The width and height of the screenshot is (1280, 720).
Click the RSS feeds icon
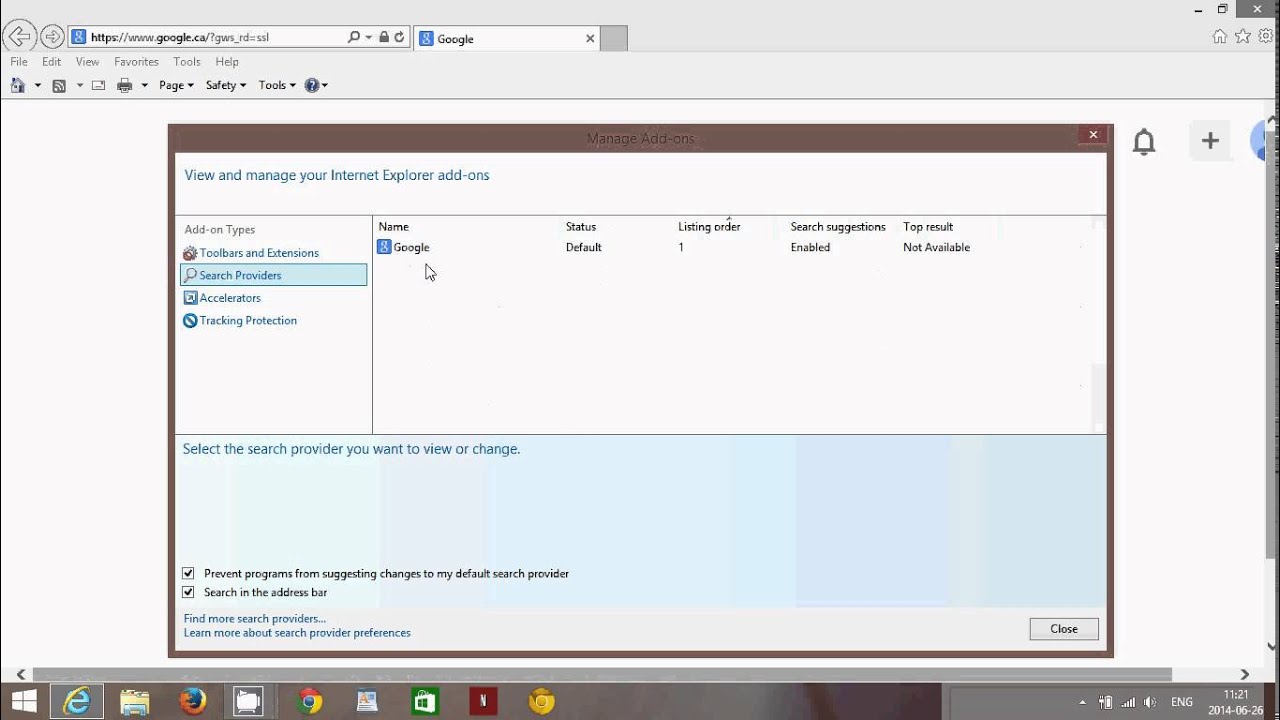pos(59,85)
